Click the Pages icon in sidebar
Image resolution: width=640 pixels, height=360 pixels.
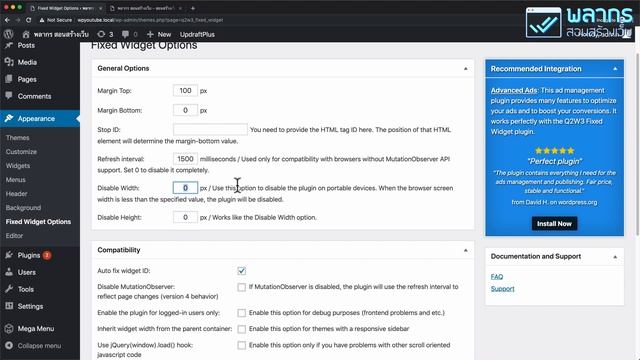(9, 79)
